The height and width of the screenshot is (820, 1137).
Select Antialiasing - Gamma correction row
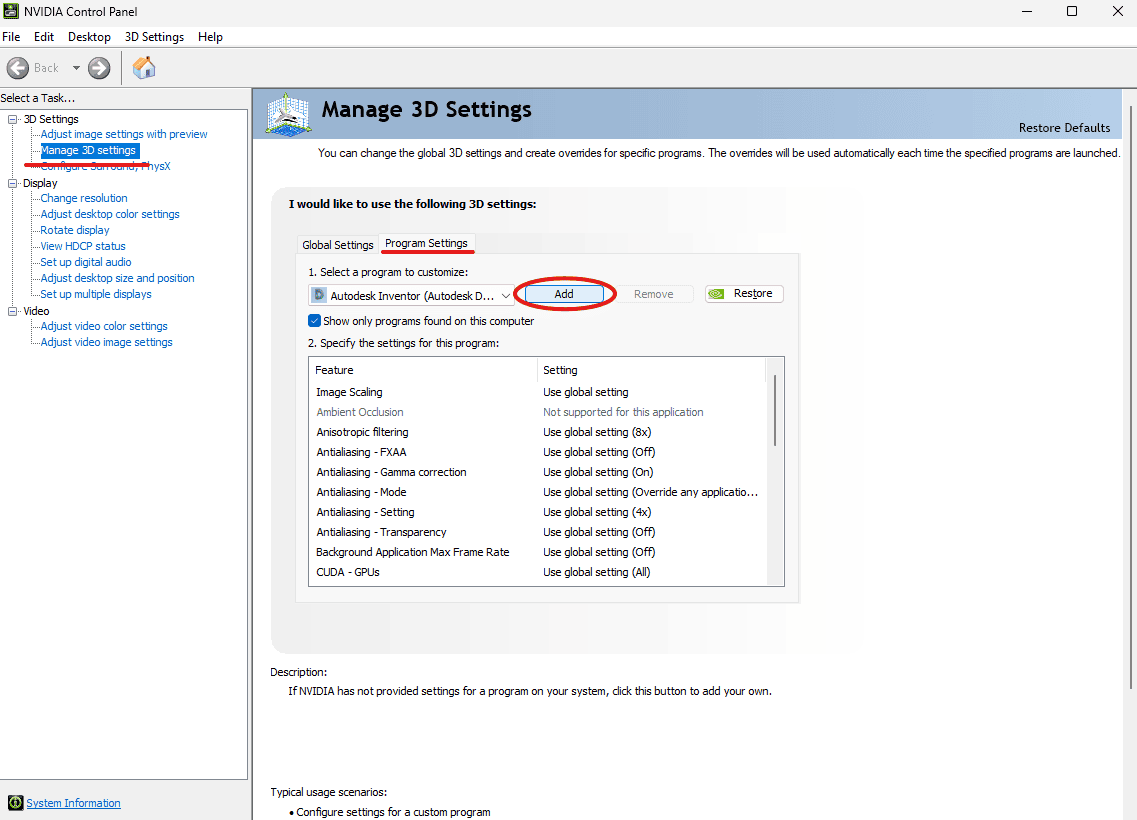coord(537,472)
